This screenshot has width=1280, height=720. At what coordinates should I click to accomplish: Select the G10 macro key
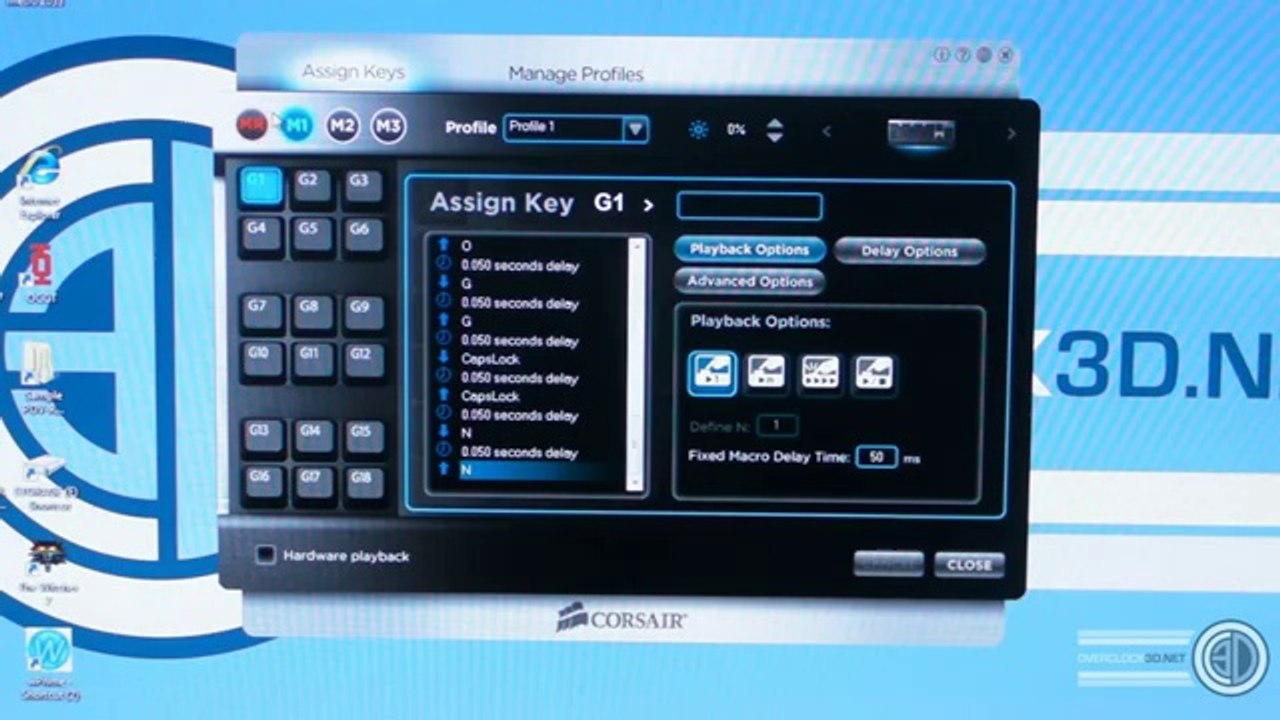pos(260,360)
